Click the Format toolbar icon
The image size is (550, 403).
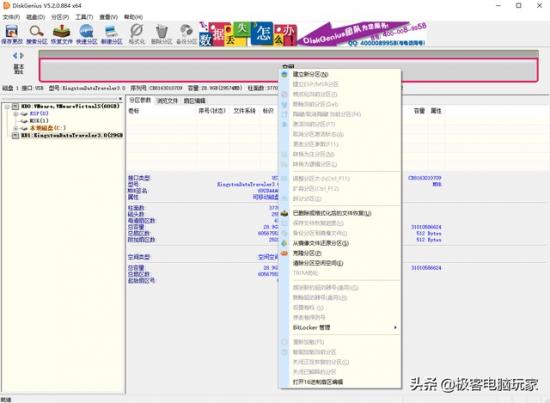pos(136,32)
